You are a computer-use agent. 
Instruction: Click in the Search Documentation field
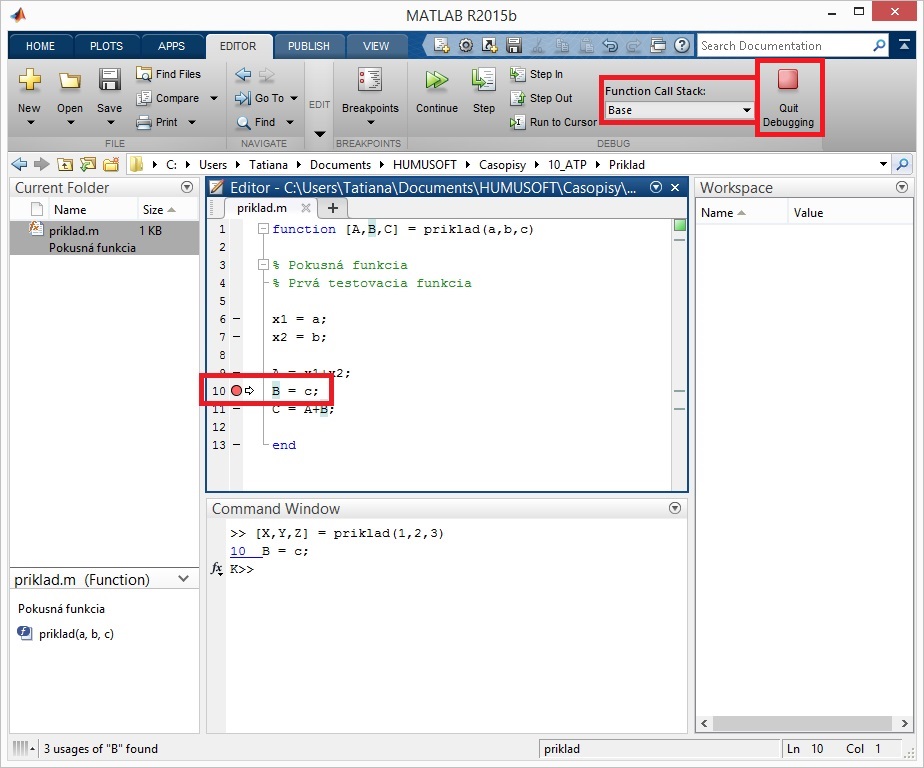(784, 45)
